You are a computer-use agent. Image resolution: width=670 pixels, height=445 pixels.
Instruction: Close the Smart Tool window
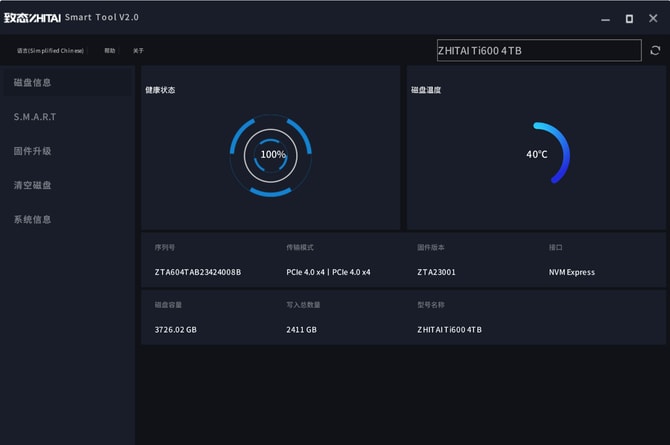[x=654, y=18]
